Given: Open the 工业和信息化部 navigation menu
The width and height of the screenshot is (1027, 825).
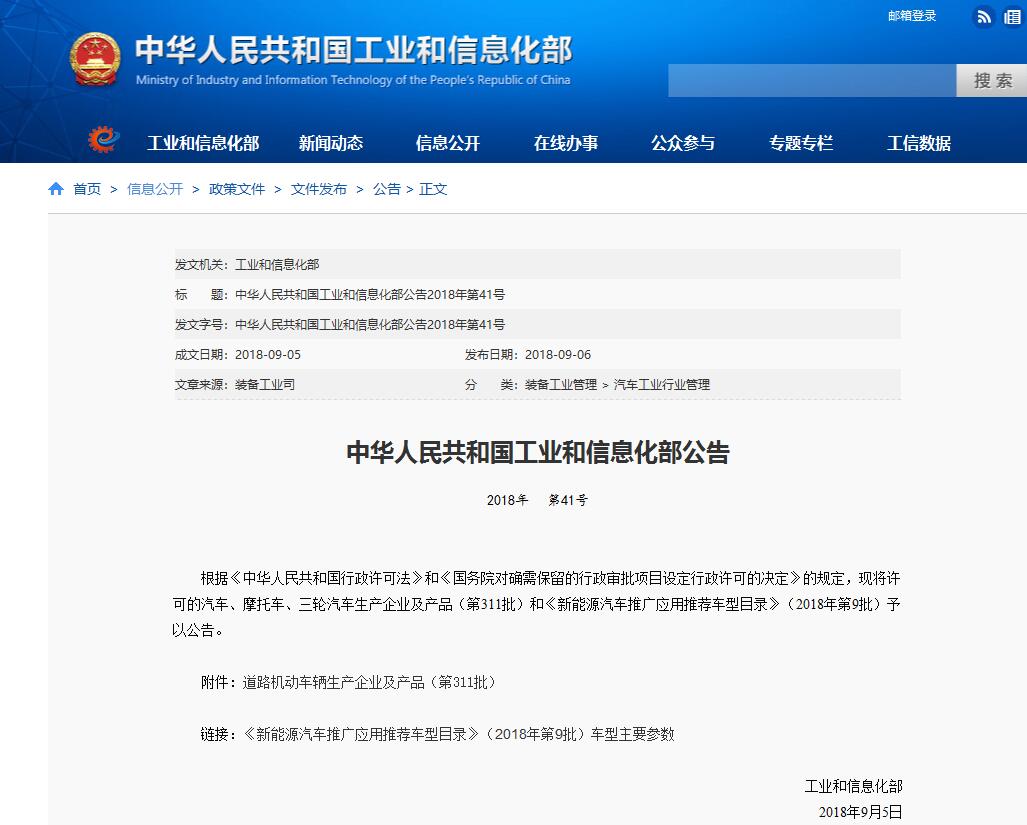Looking at the screenshot, I should tap(203, 143).
